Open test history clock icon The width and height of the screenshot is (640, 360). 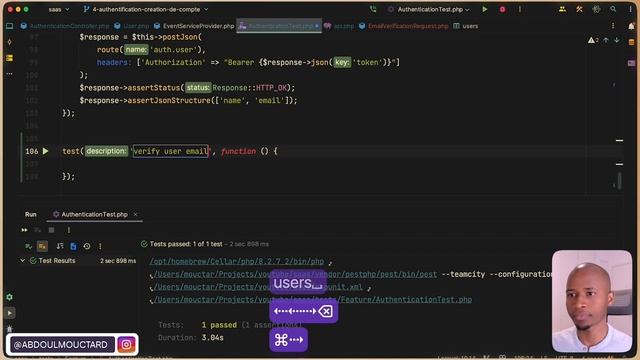[x=87, y=246]
